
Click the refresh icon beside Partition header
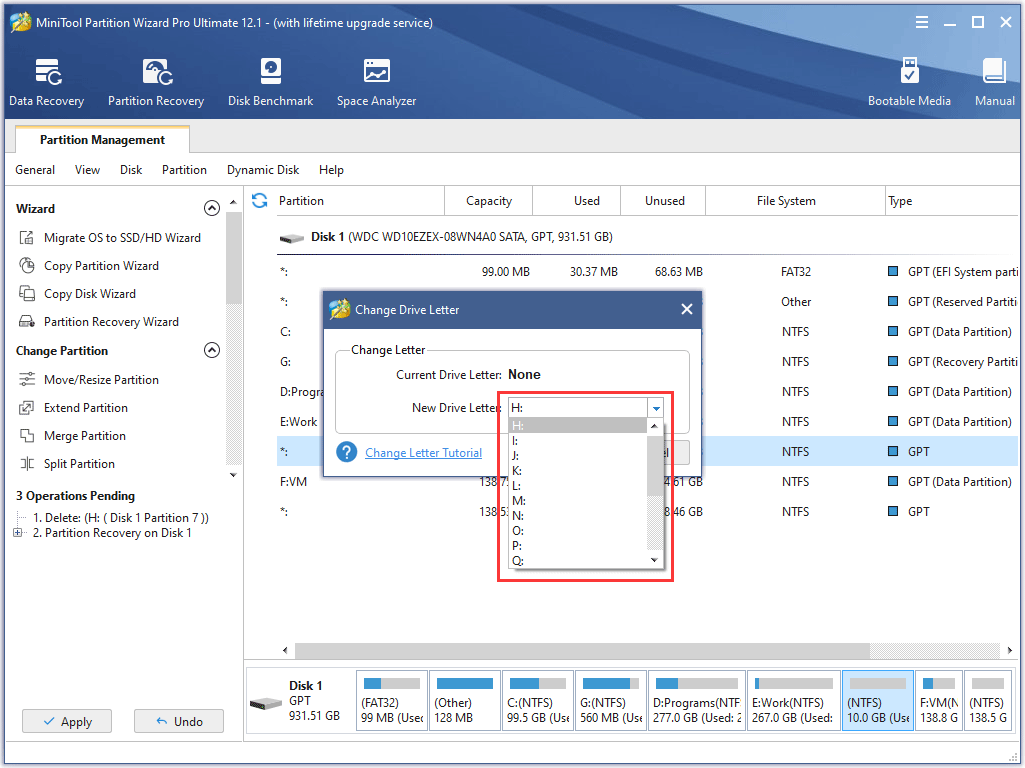click(260, 201)
